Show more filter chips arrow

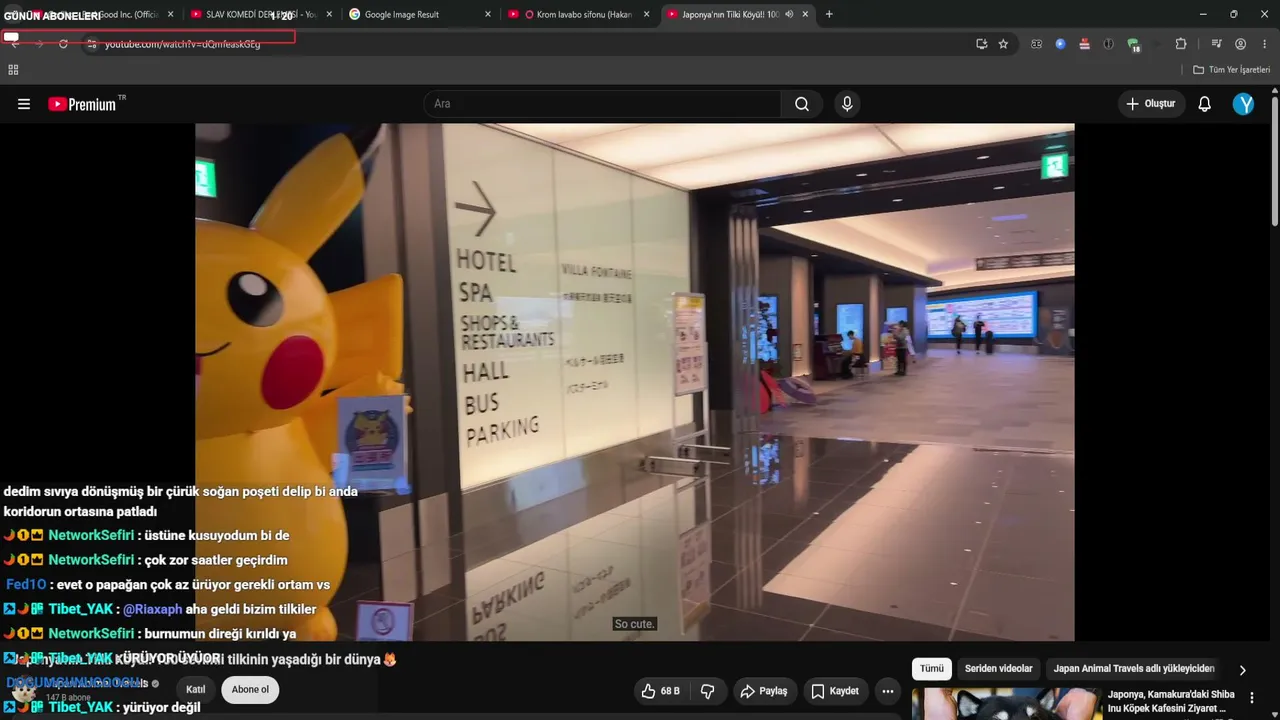pos(1242,670)
